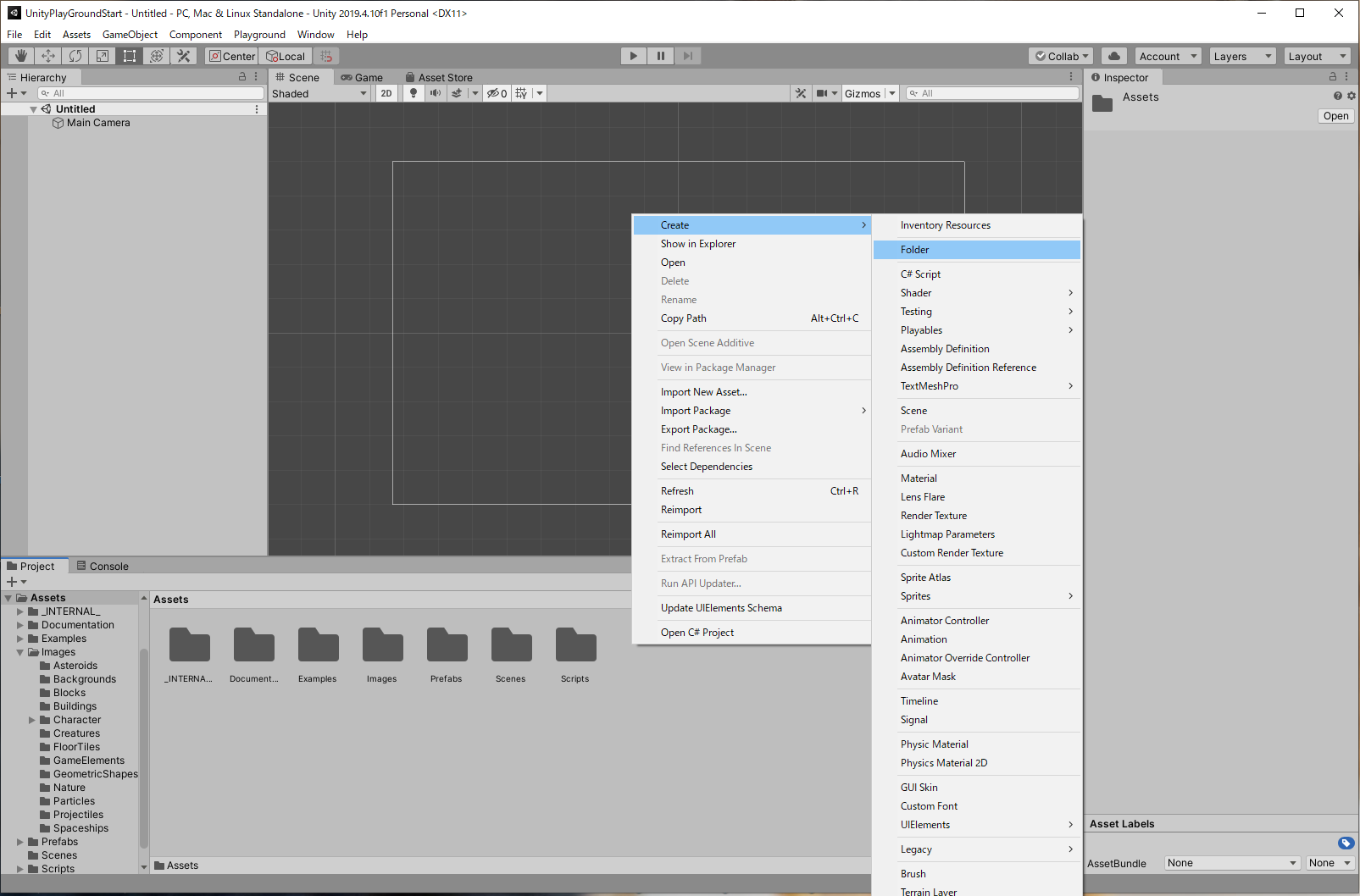Screen dimensions: 1360x896
Task: Lock the Hierarchy panel with the padlock icon
Action: 242,76
